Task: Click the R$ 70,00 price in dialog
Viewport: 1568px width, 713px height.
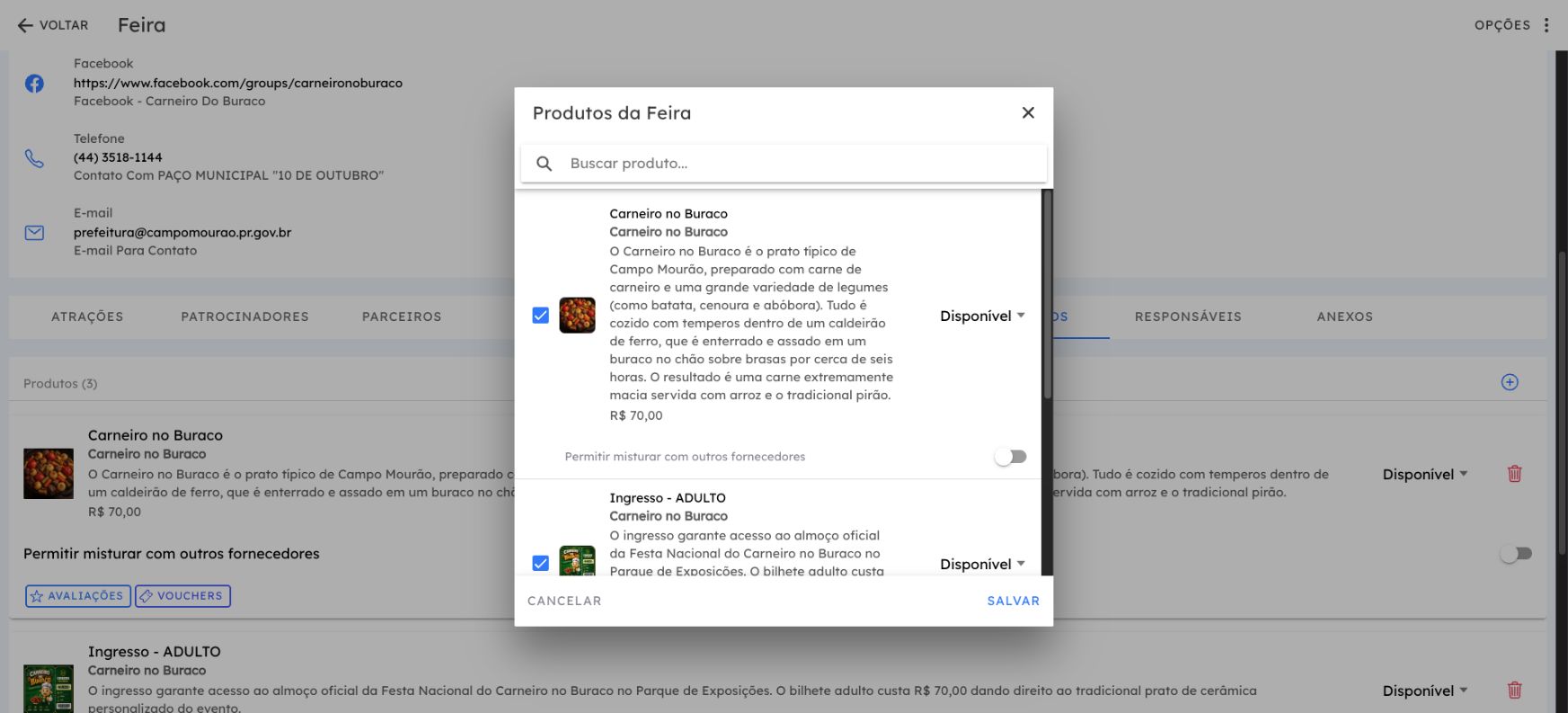Action: click(636, 415)
